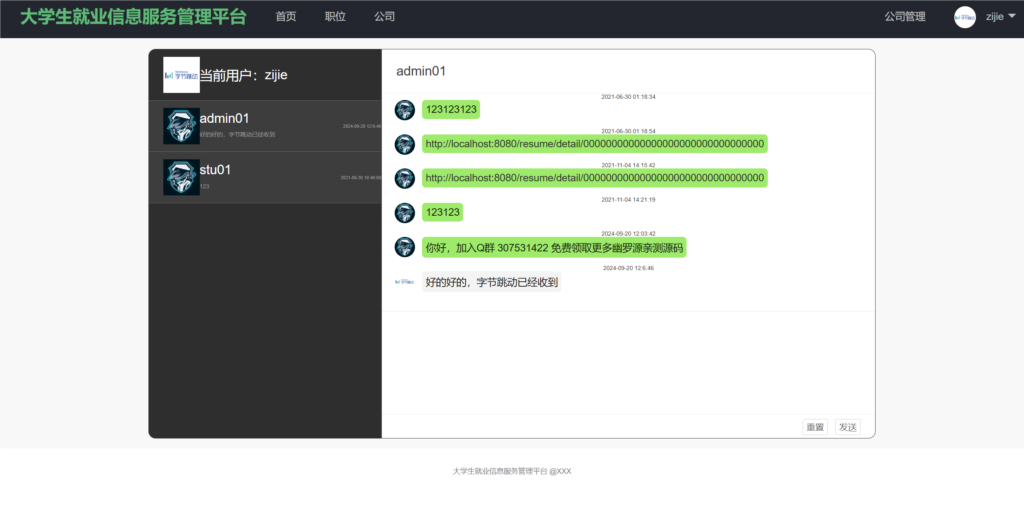1024x531 pixels.
Task: Click the zijie profile avatar in navbar
Action: click(x=965, y=17)
